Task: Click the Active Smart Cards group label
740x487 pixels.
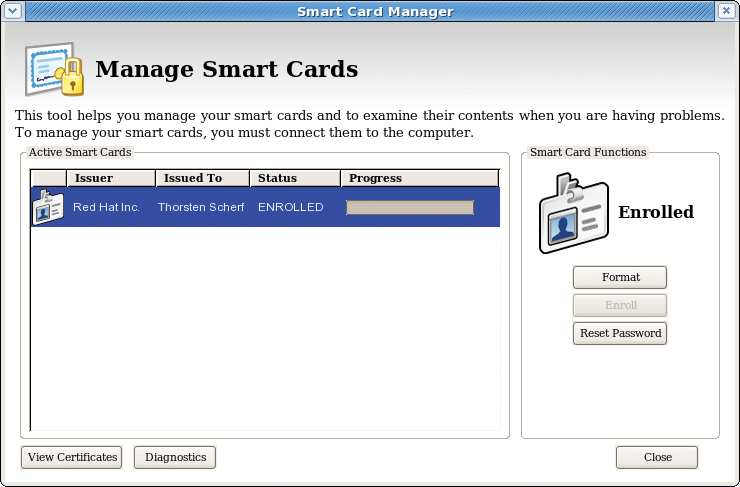Action: (80, 152)
